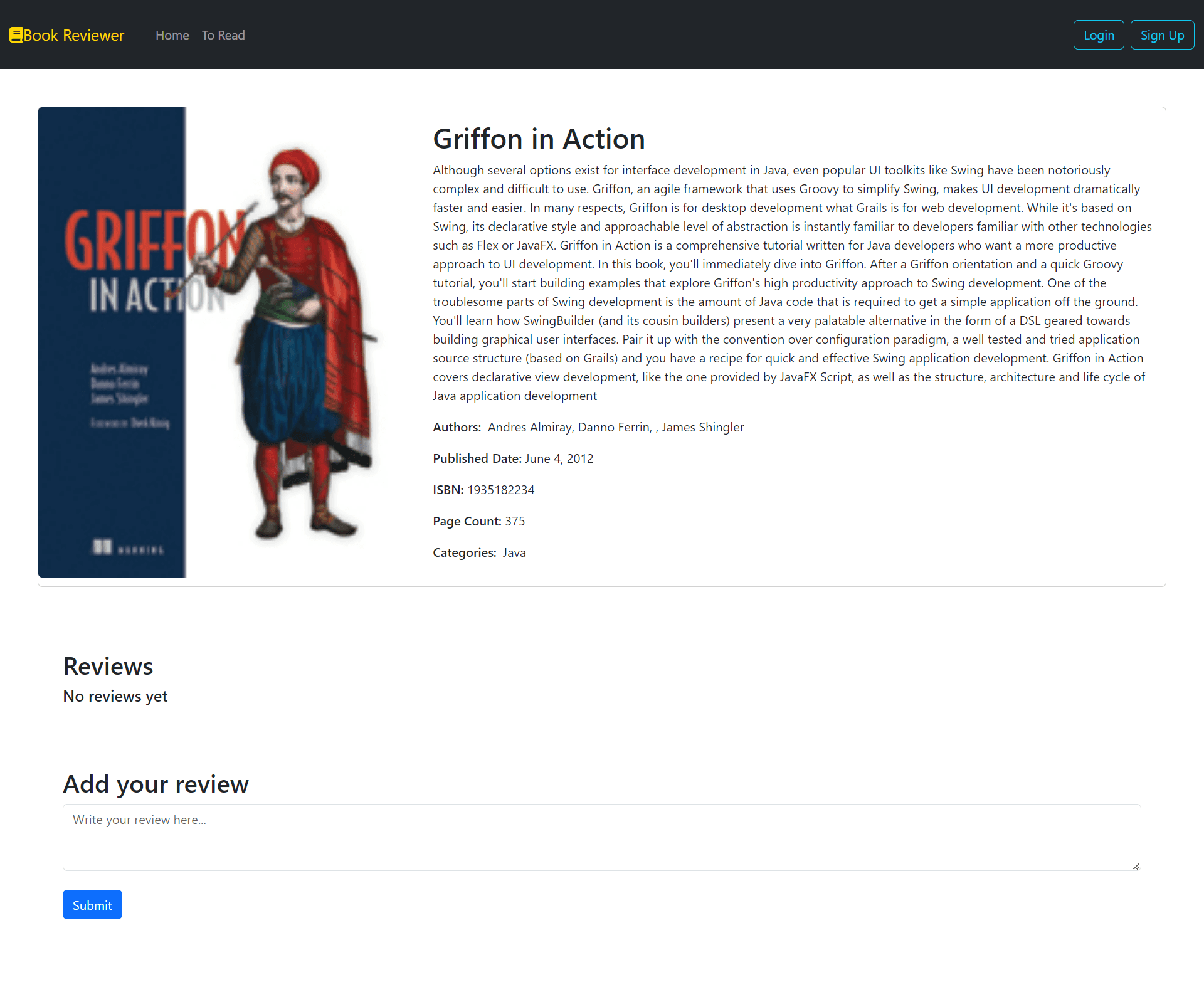Open the To Read list
The image size is (1204, 982).
pos(223,35)
